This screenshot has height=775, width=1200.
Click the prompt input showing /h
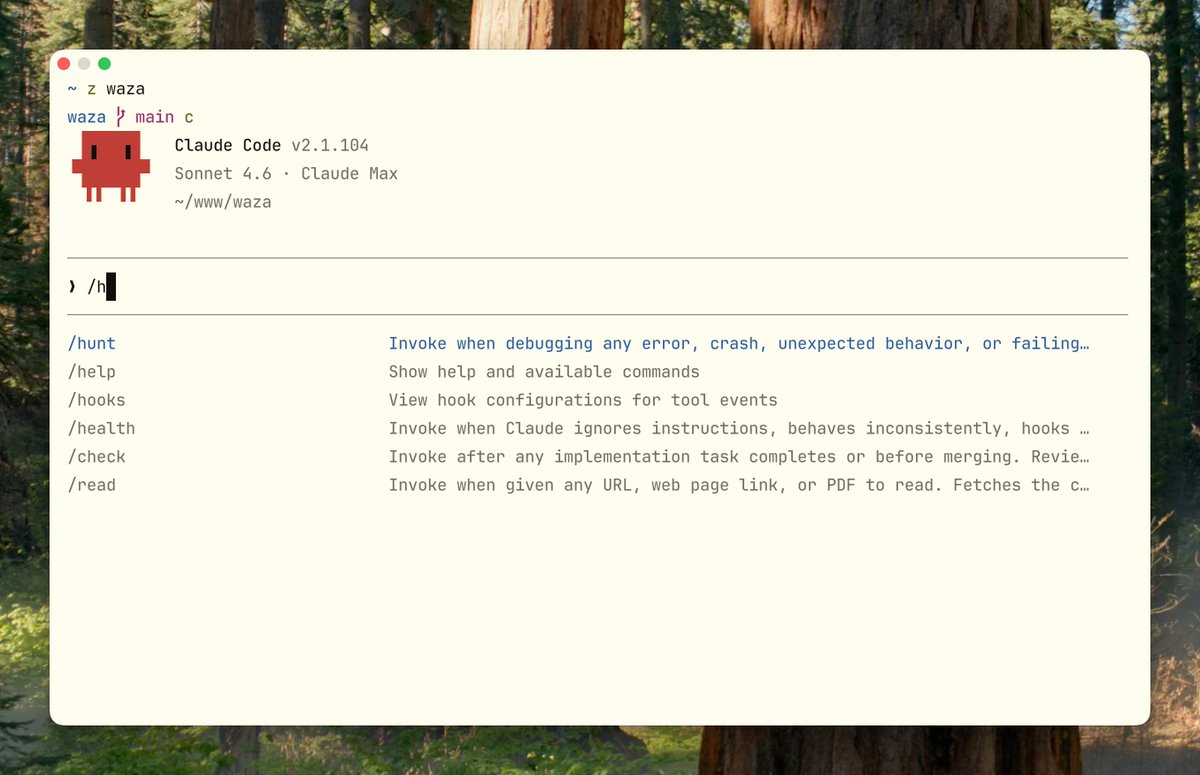(x=598, y=287)
